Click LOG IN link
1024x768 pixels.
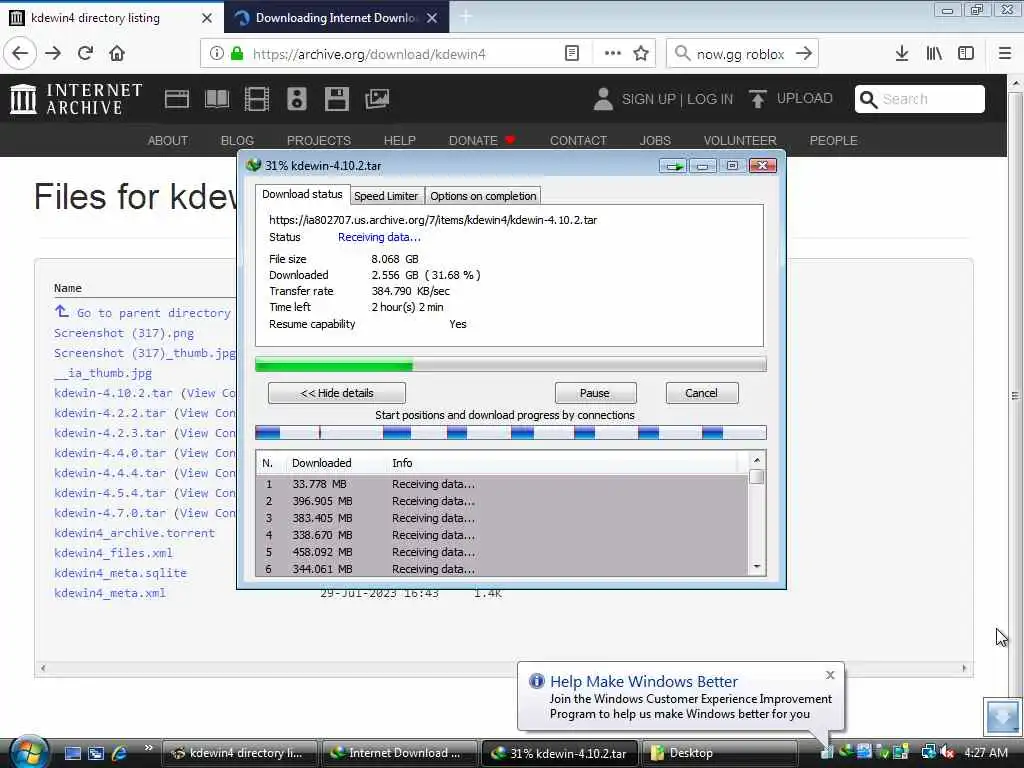click(710, 99)
